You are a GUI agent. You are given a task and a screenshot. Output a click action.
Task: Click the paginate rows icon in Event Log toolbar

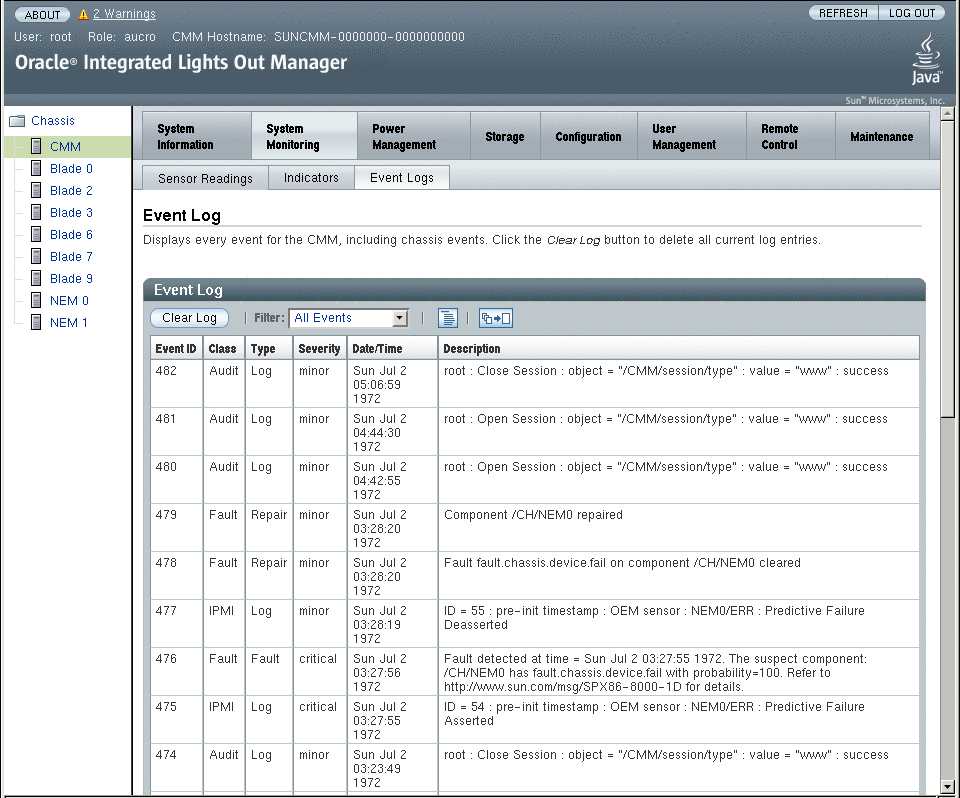pos(448,318)
